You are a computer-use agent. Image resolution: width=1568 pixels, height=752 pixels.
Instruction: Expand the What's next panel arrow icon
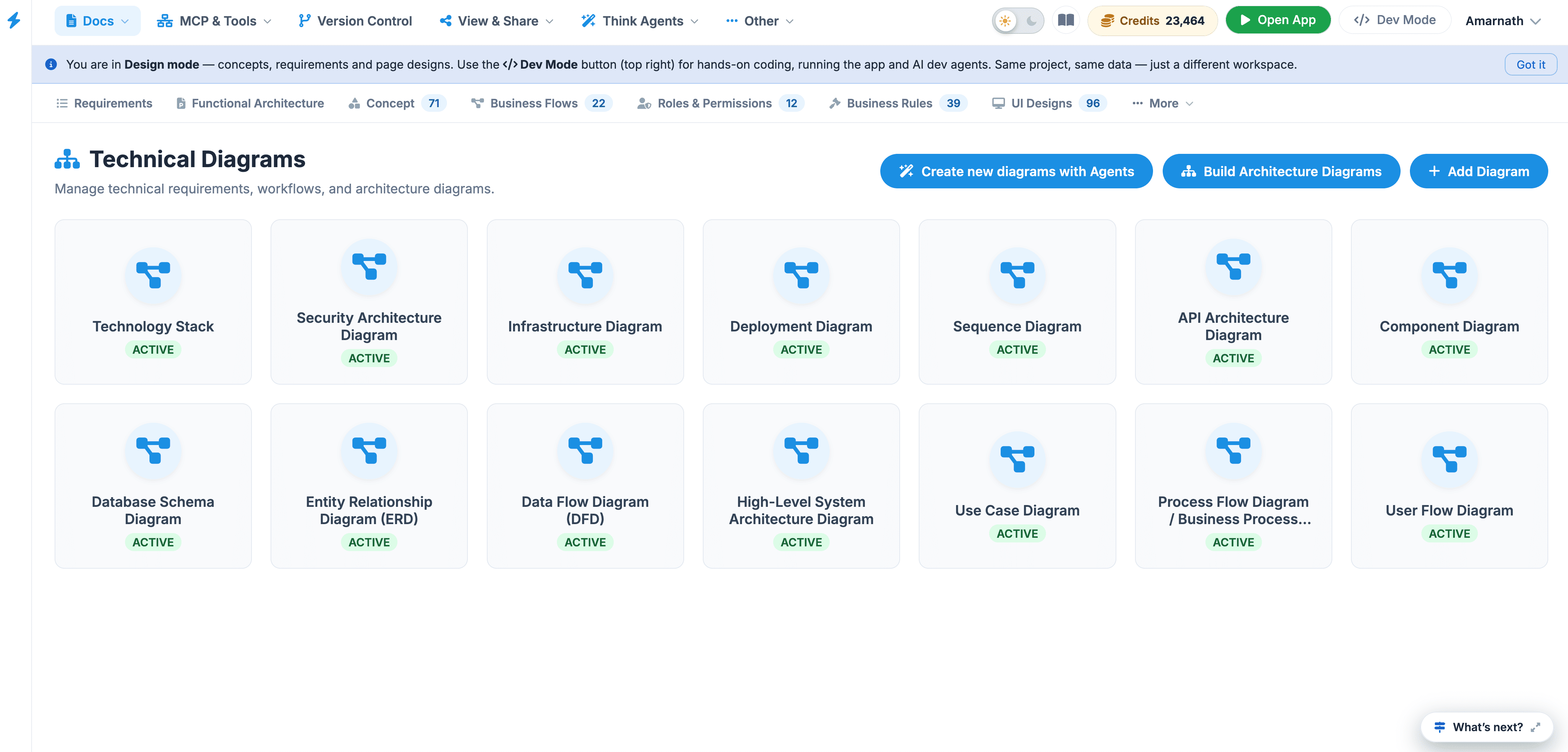(x=1535, y=727)
